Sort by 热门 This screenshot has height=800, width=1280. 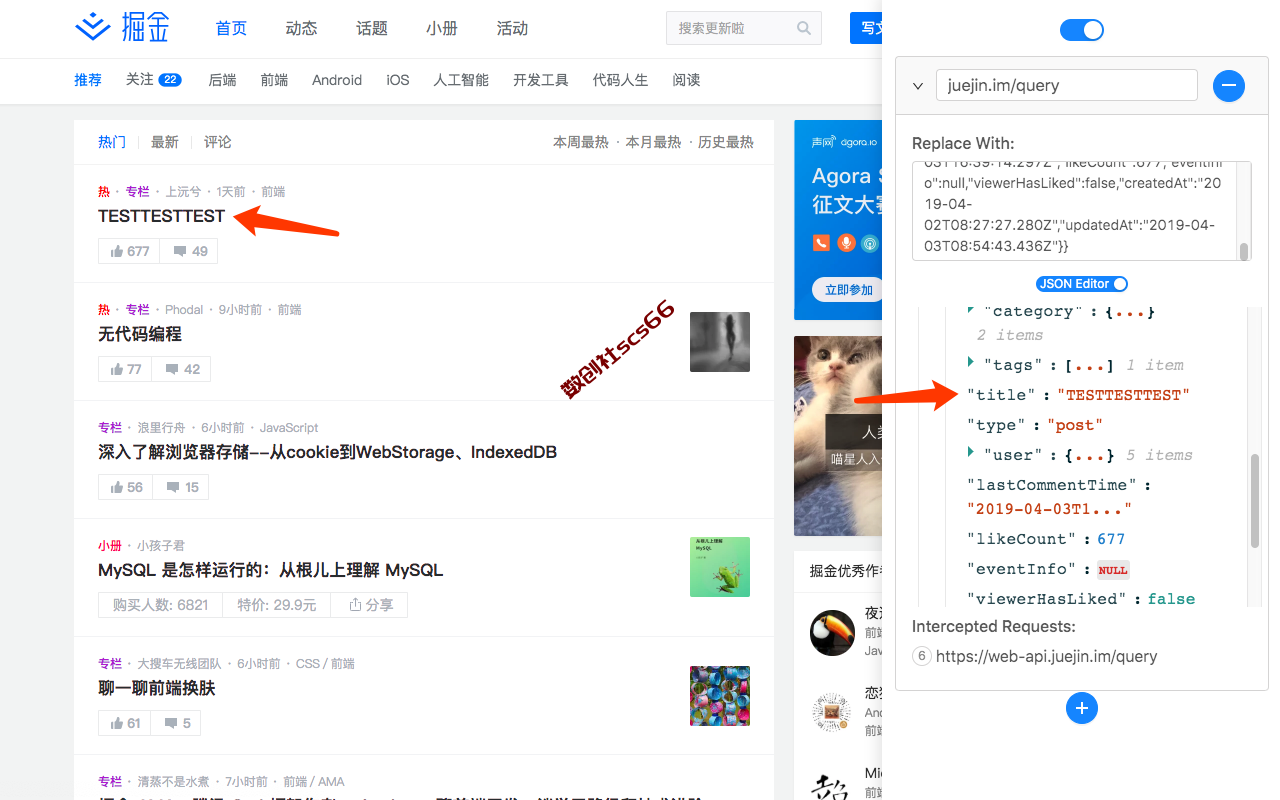(x=112, y=142)
